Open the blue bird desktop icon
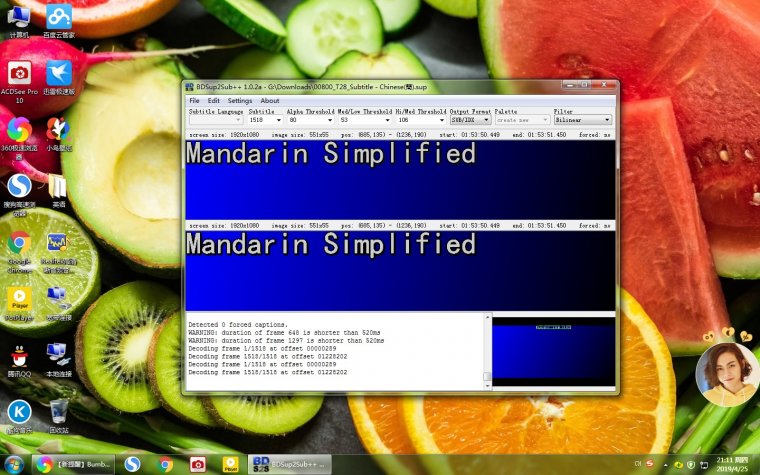Screen dimensions: 760x475 coord(59,78)
